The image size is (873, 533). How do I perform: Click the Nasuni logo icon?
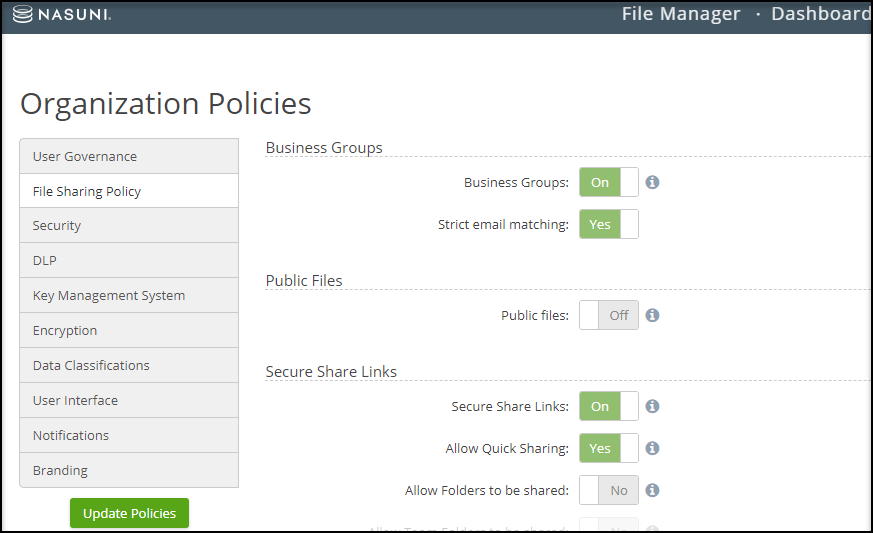[x=23, y=15]
